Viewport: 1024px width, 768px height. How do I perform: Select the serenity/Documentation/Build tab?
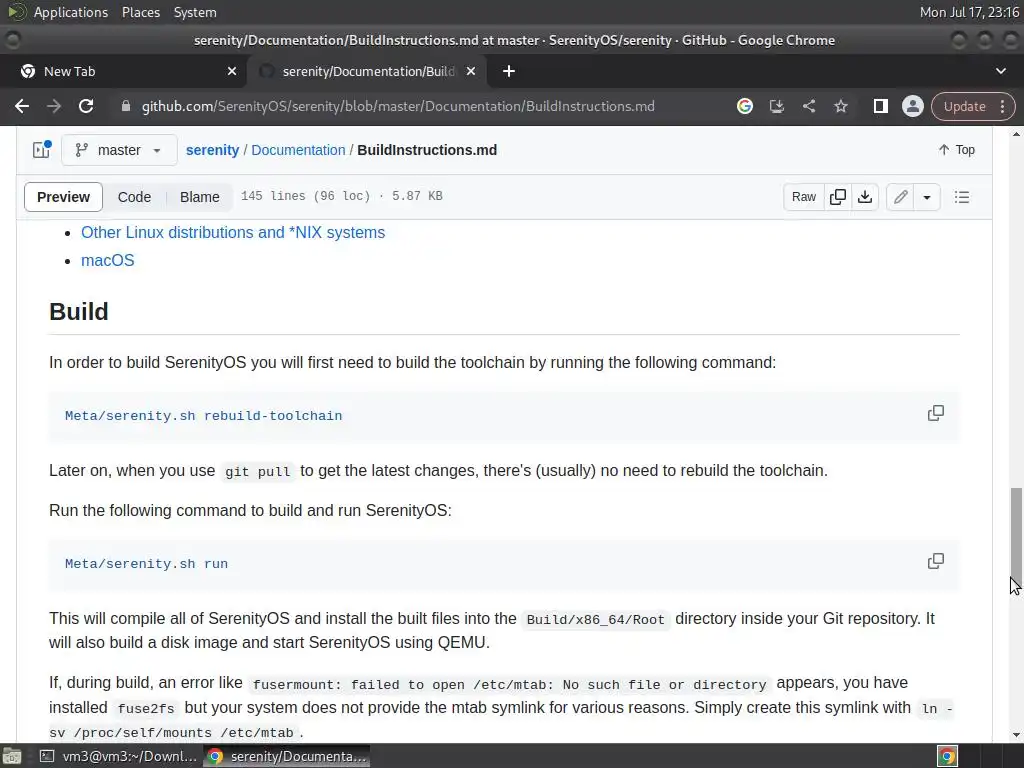367,71
